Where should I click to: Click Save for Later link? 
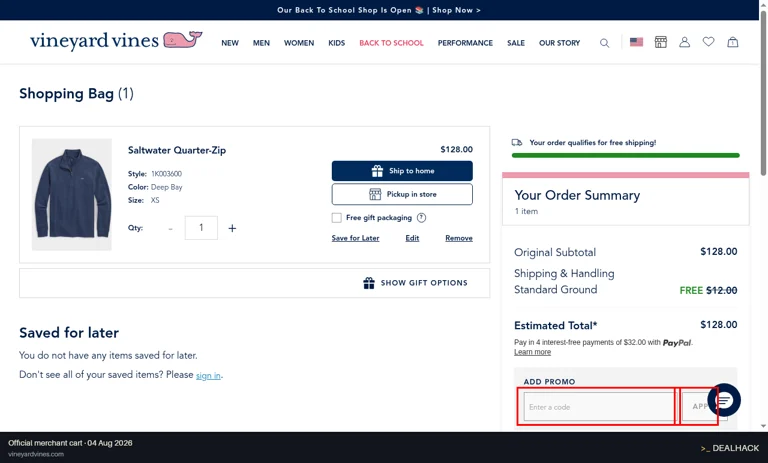[x=355, y=238]
